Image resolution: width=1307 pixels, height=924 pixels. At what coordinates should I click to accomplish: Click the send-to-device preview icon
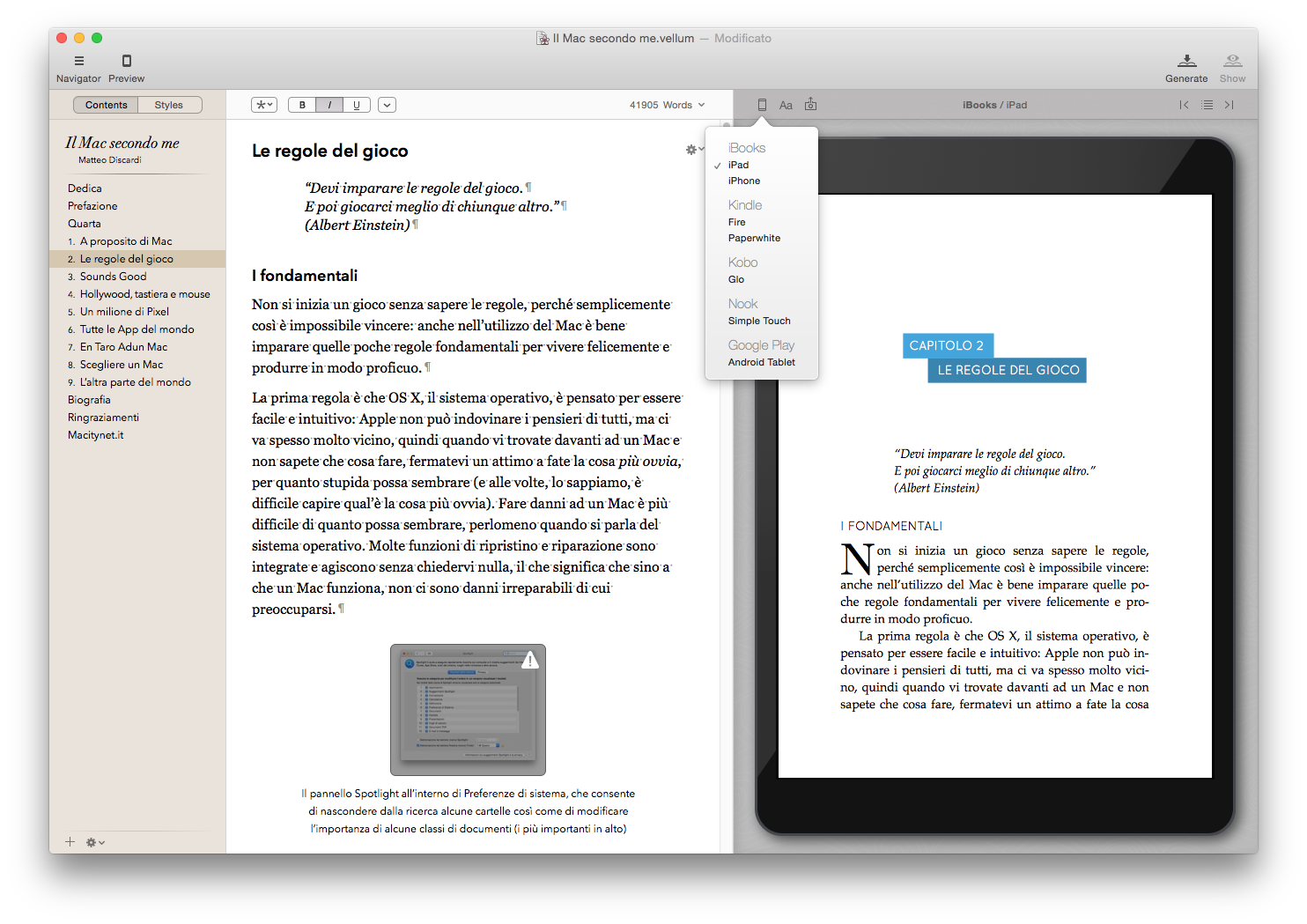click(x=810, y=105)
